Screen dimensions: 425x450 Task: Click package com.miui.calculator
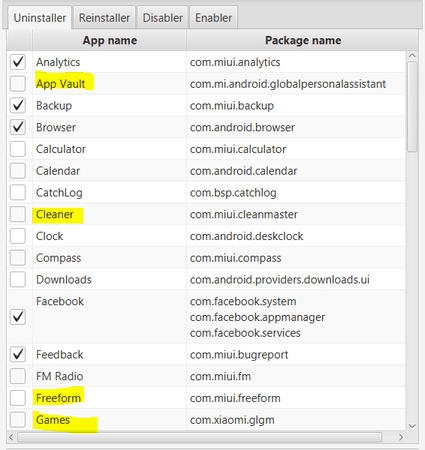238,149
